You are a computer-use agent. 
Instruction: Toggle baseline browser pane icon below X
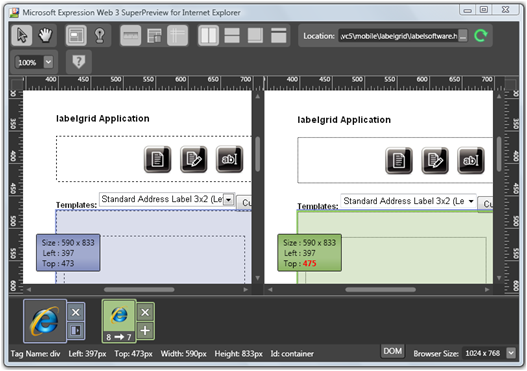pyautogui.click(x=76, y=331)
